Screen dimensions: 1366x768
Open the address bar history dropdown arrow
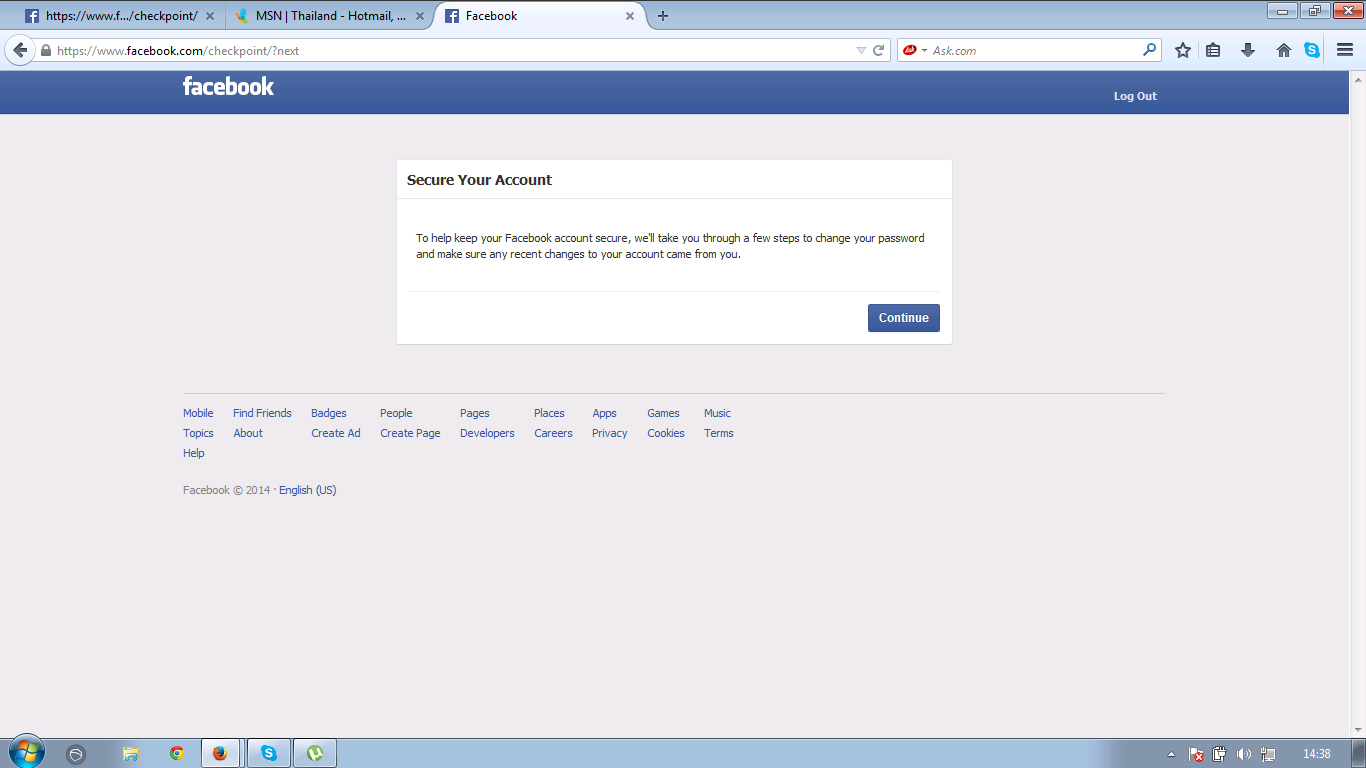[x=861, y=50]
